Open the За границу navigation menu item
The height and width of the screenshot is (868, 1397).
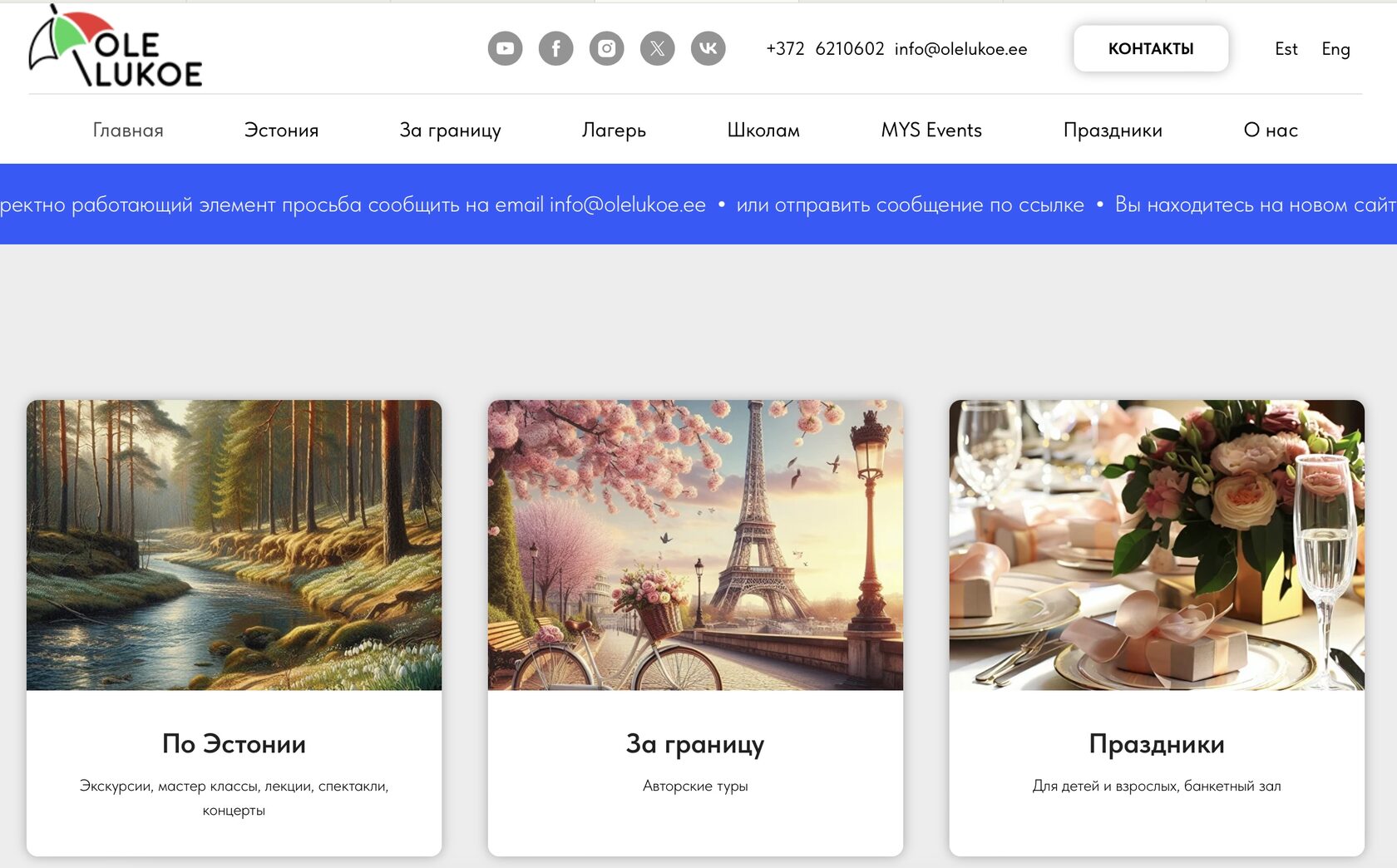pyautogui.click(x=450, y=131)
